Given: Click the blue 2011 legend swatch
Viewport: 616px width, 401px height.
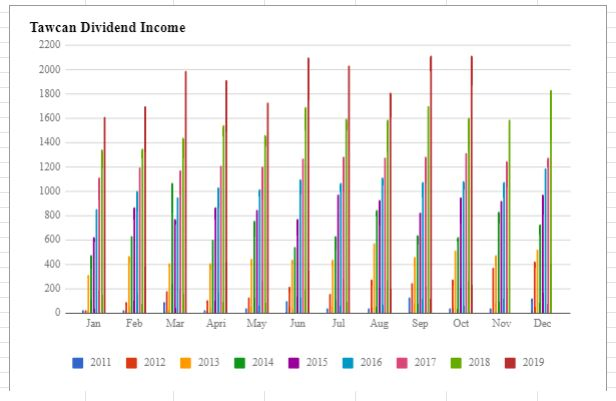Looking at the screenshot, I should click(x=77, y=362).
